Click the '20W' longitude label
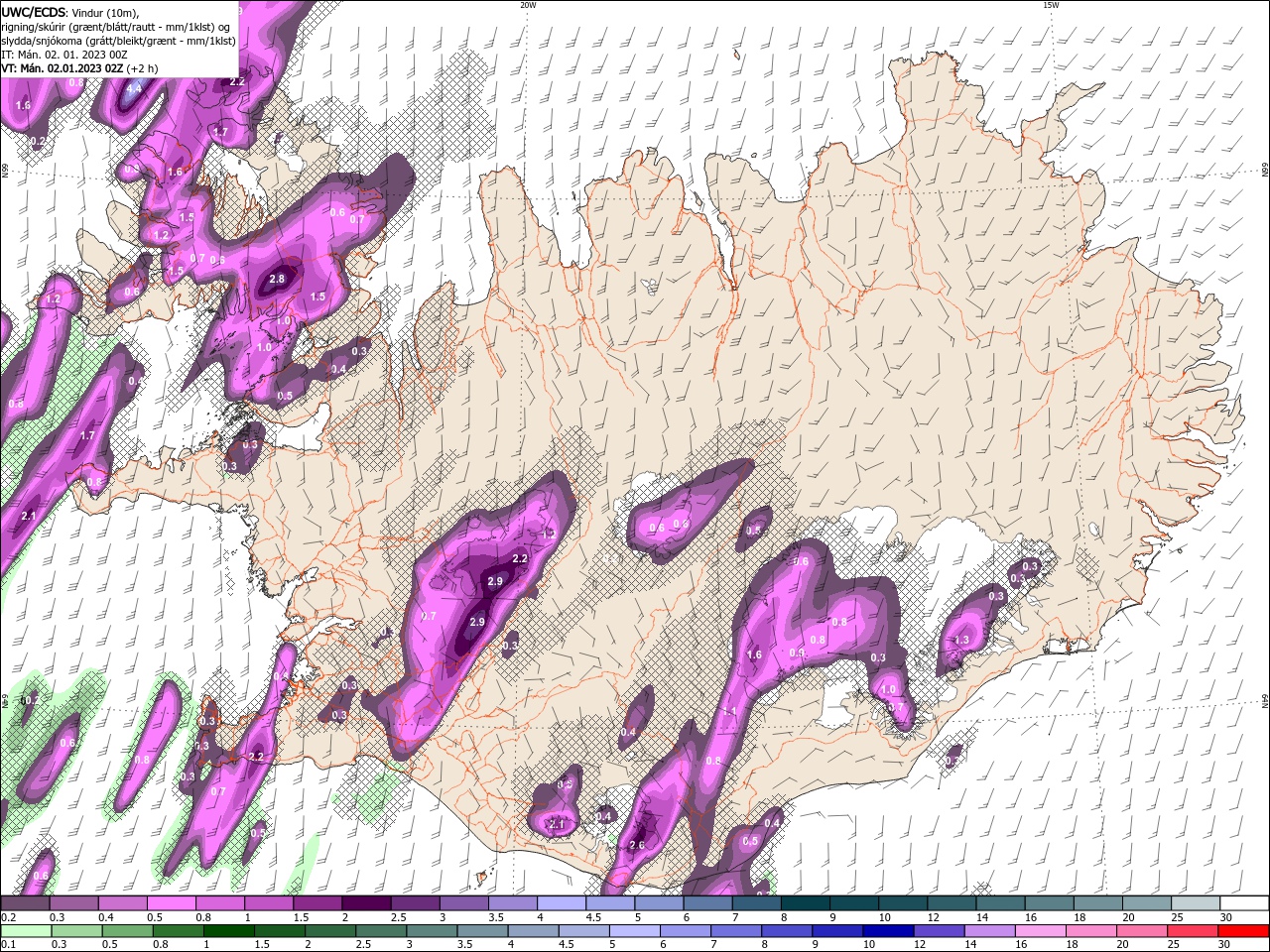This screenshot has height=952, width=1270. click(528, 5)
